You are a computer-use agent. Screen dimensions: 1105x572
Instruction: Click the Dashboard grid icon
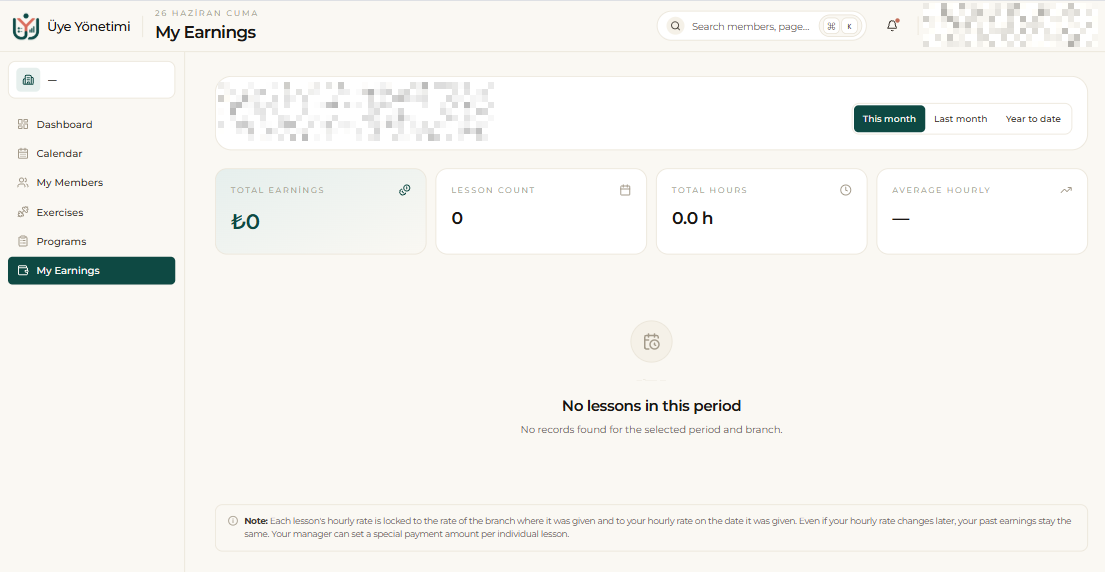click(x=23, y=124)
